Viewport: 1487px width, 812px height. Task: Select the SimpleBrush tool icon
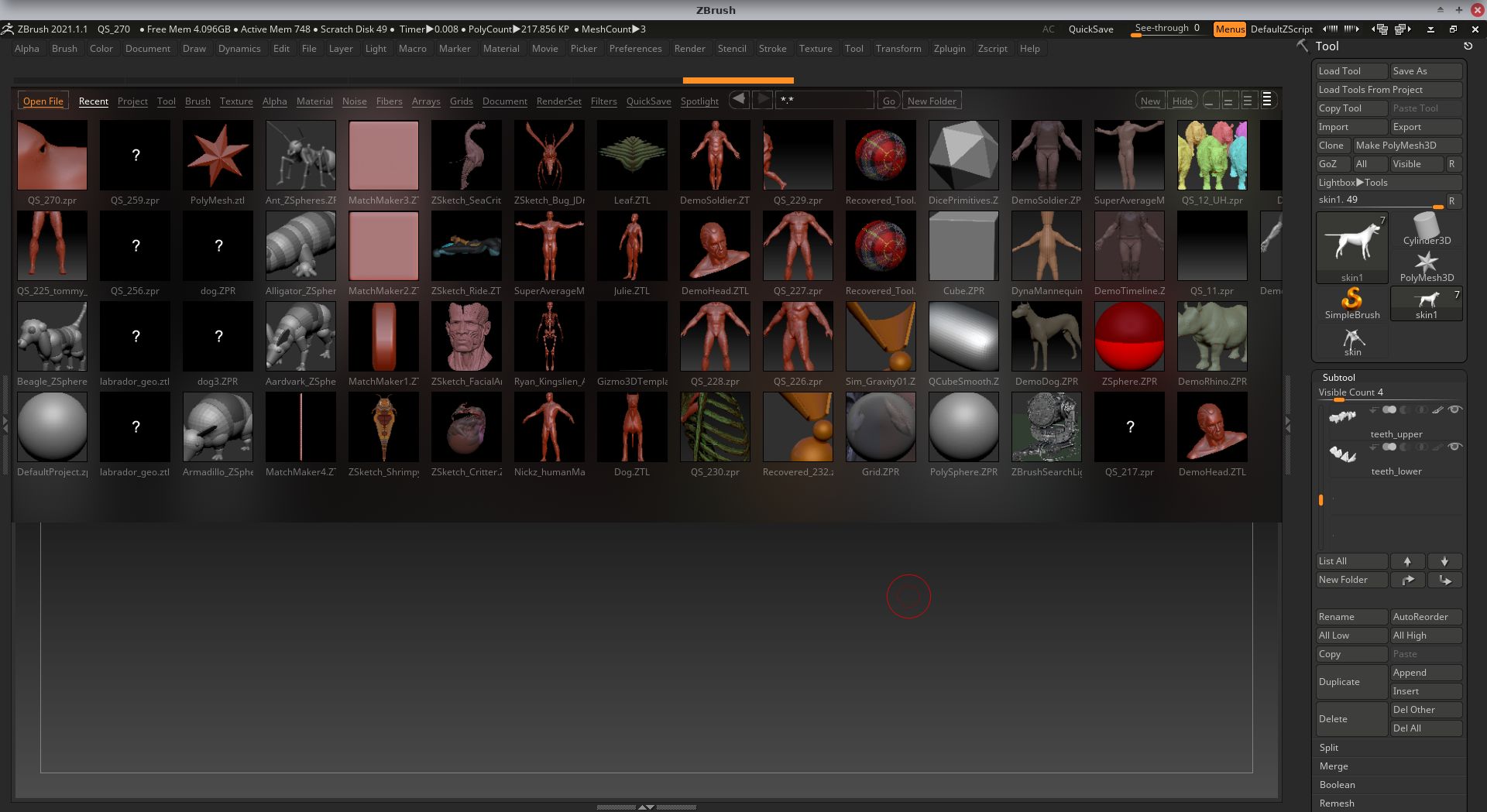[x=1351, y=303]
